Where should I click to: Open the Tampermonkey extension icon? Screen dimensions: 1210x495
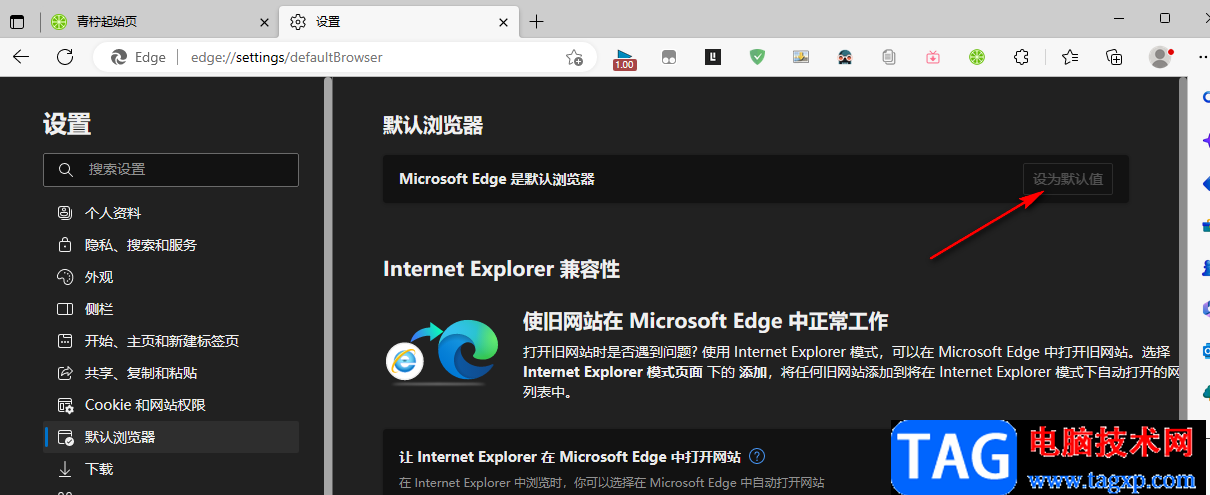669,58
